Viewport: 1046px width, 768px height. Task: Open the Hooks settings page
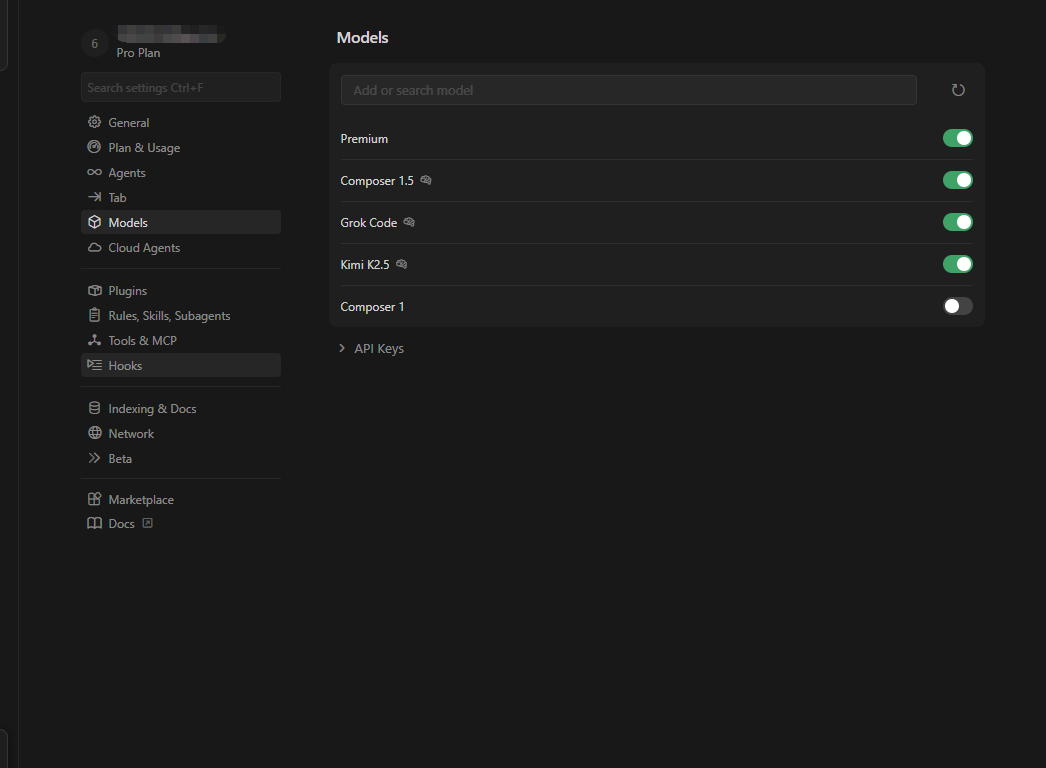[x=181, y=365]
